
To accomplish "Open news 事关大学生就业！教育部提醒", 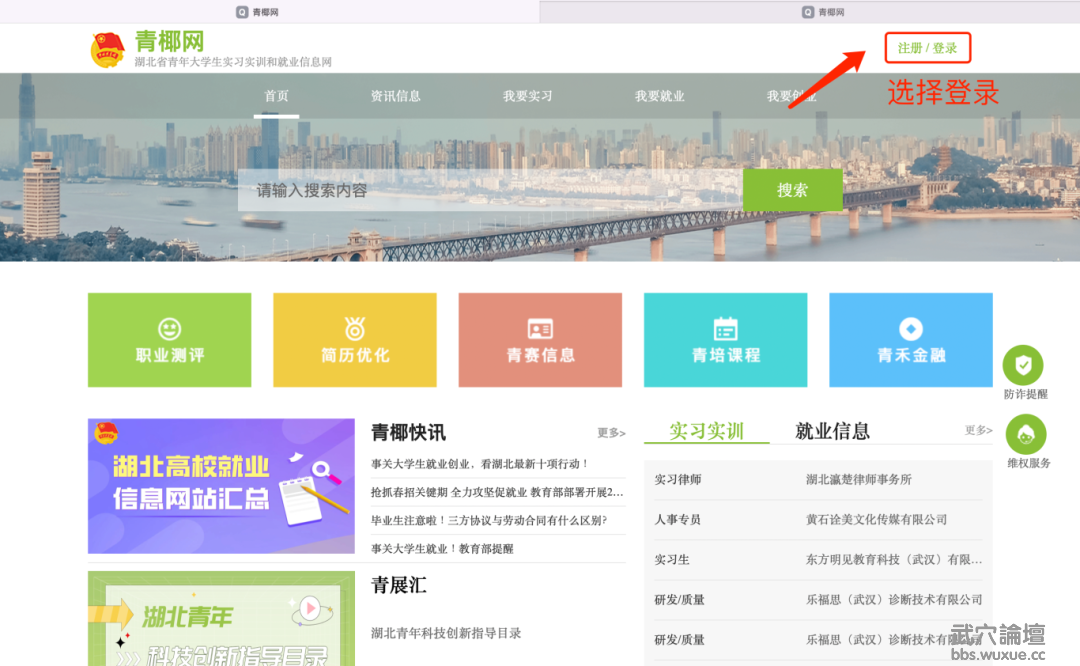I will click(442, 548).
